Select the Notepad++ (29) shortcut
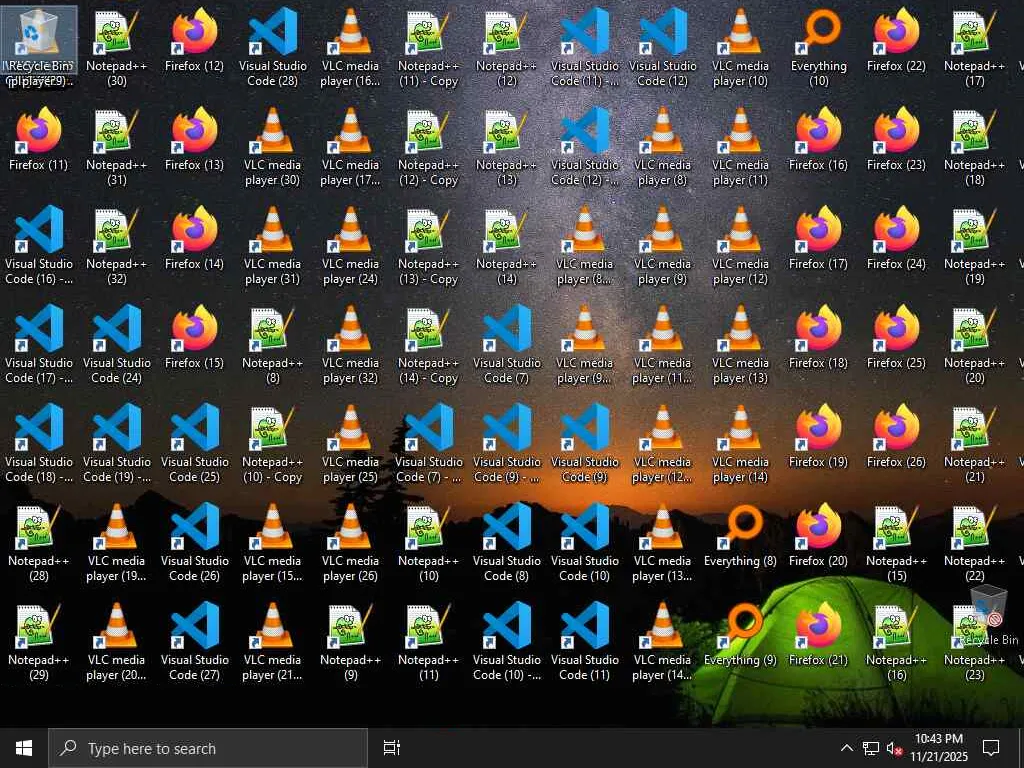 (x=39, y=643)
